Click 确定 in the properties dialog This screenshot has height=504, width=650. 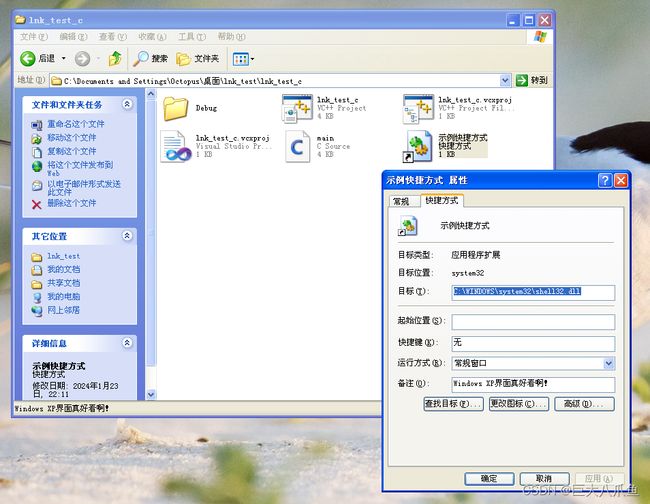click(x=489, y=479)
